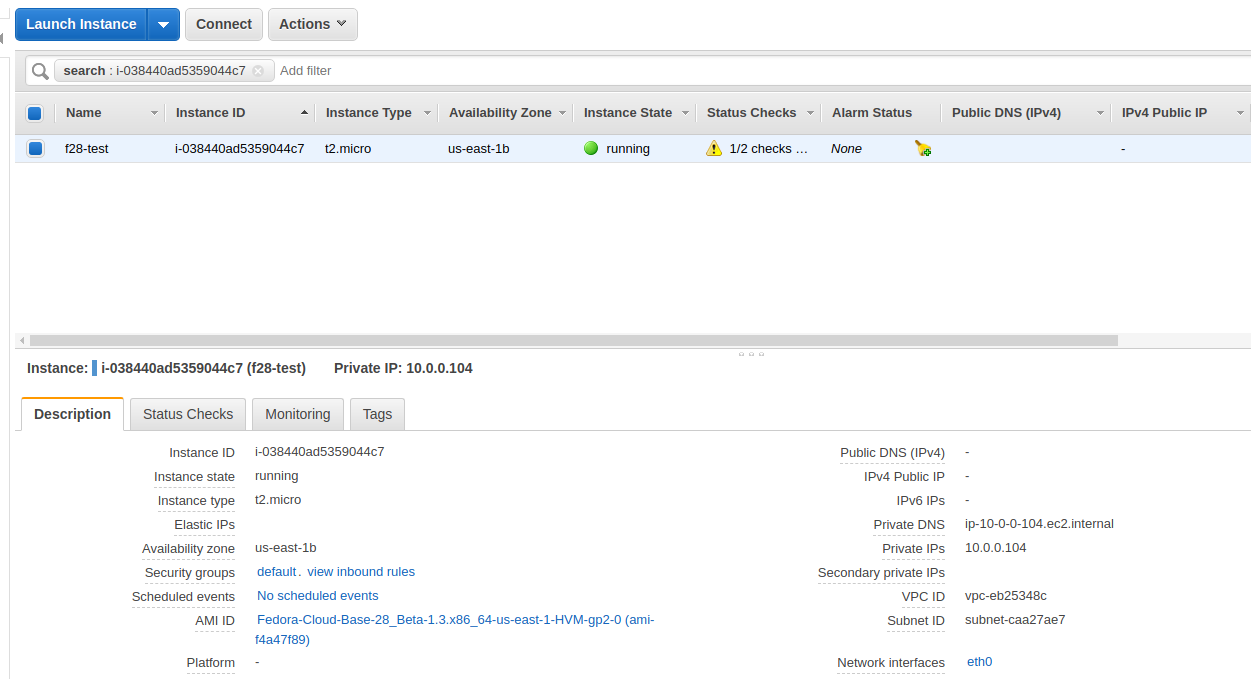Open the Public DNS (IPv4) column arrow

(1100, 113)
